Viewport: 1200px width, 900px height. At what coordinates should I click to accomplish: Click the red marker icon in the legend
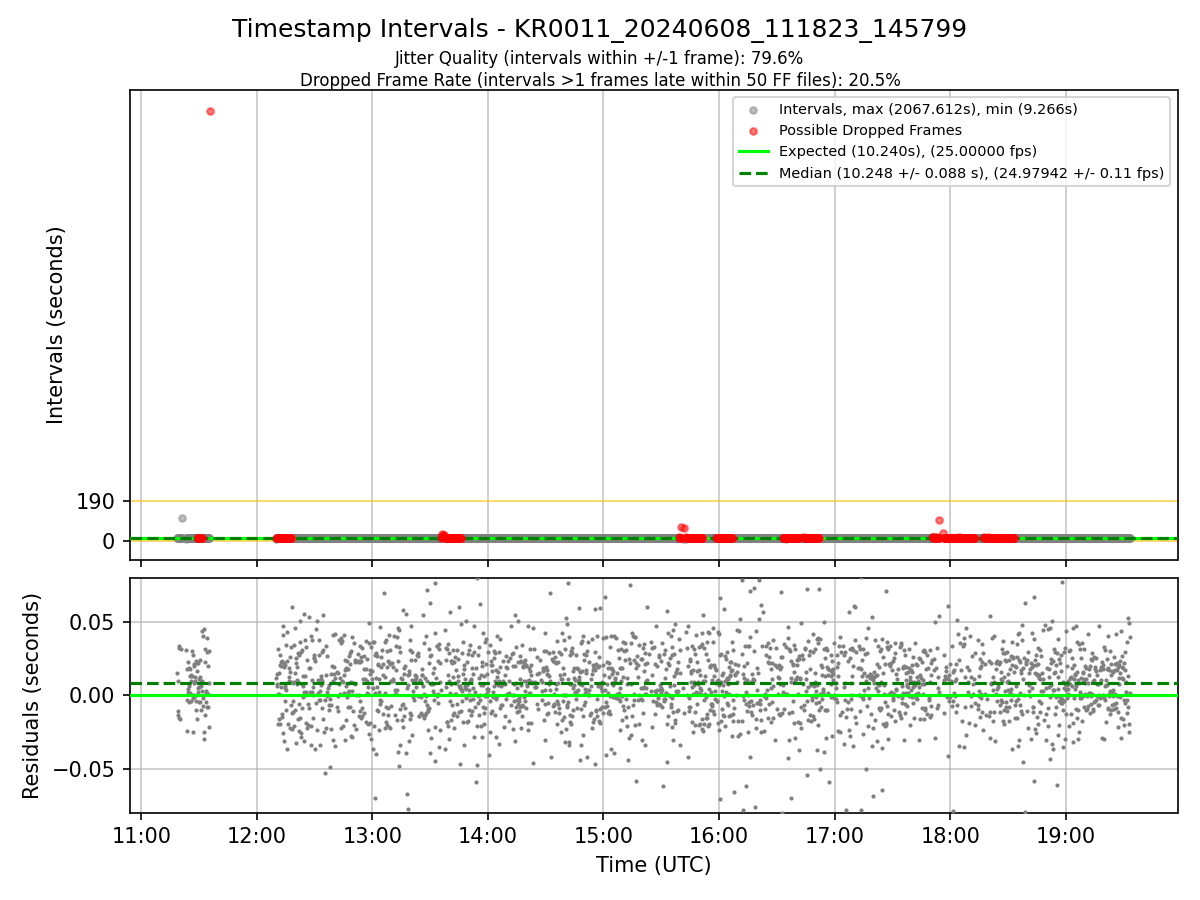click(754, 130)
